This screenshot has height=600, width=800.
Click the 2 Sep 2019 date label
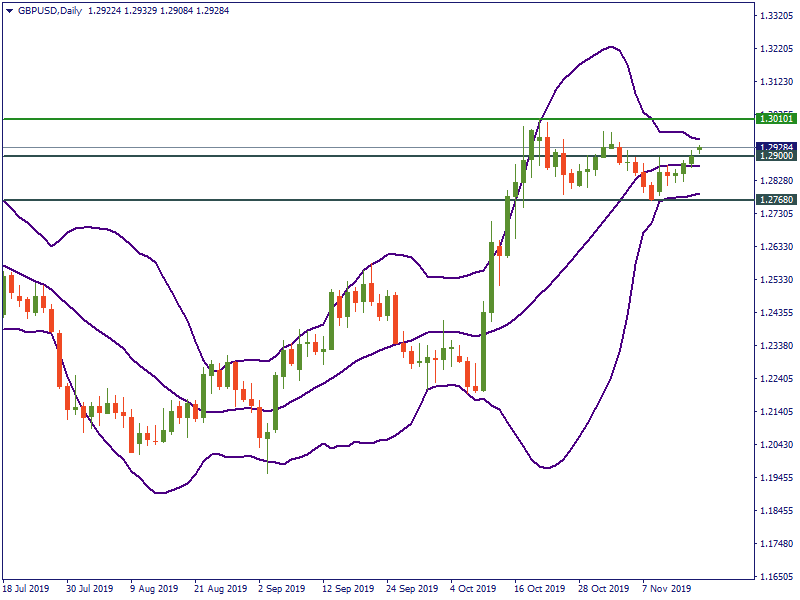(282, 588)
